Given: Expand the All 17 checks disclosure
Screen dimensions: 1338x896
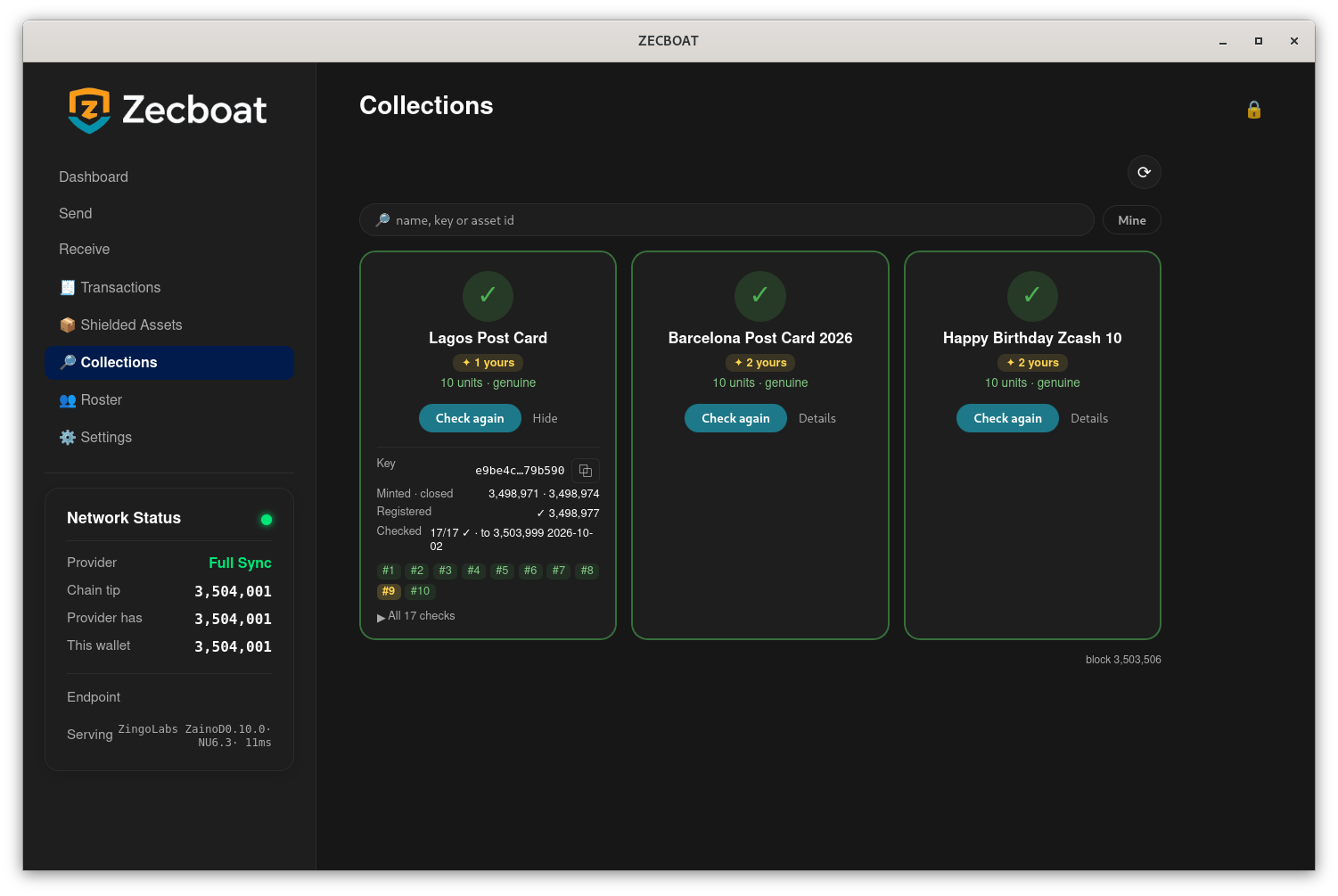Looking at the screenshot, I should pos(416,616).
